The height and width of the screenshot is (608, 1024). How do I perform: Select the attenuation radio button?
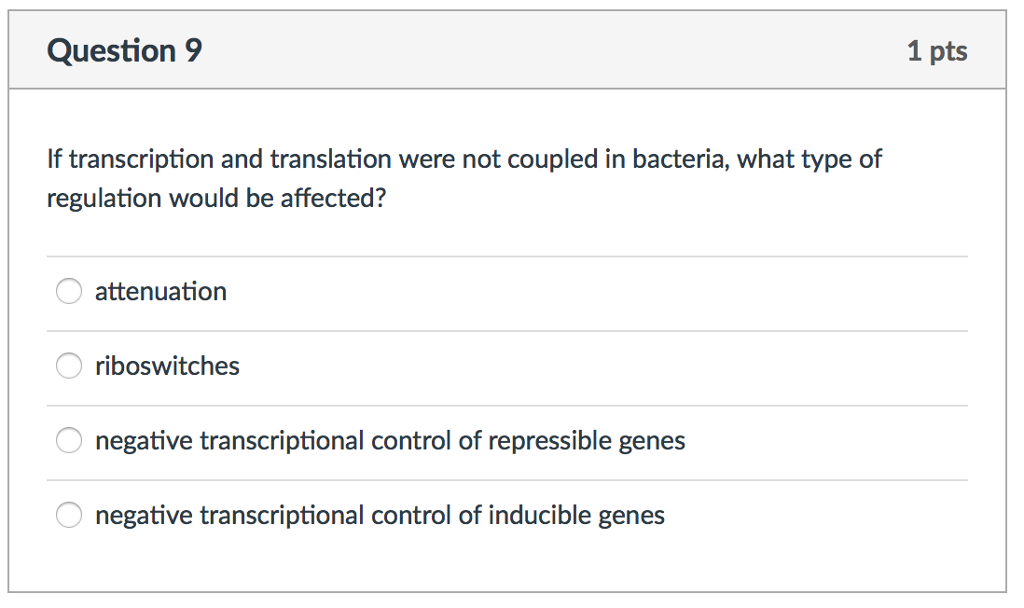click(68, 291)
